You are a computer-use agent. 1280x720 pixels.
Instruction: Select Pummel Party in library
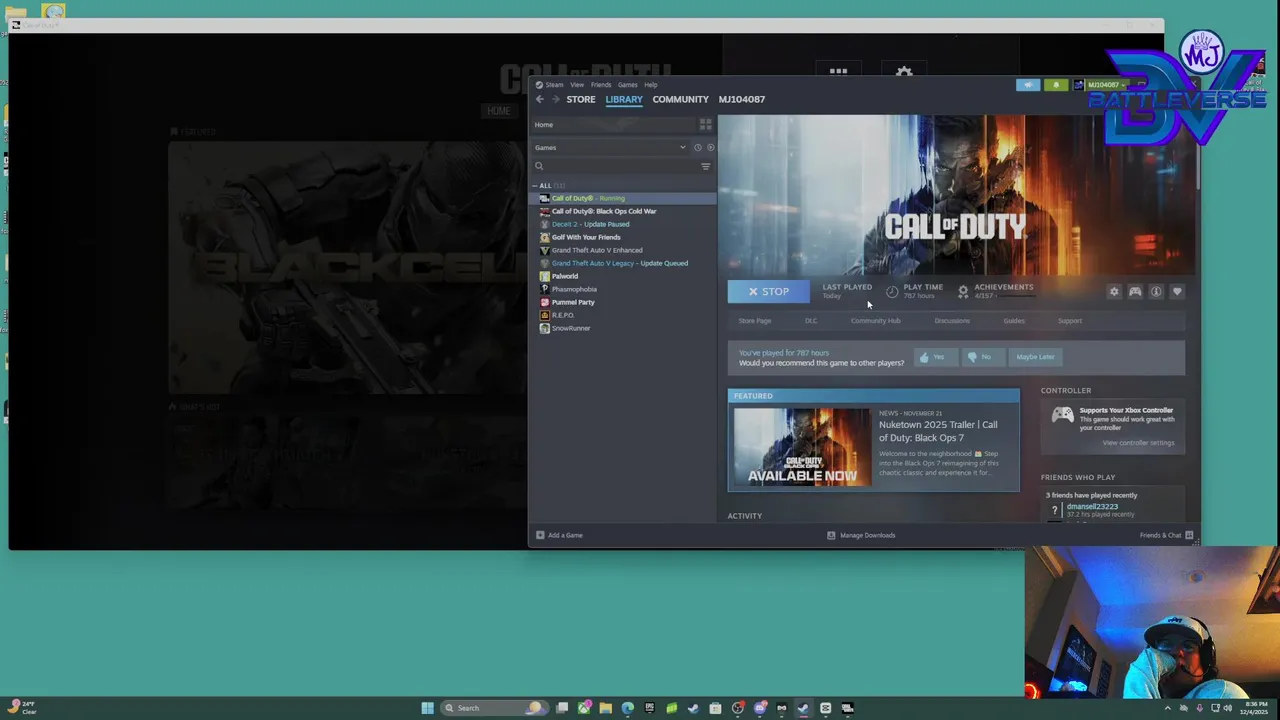(573, 302)
